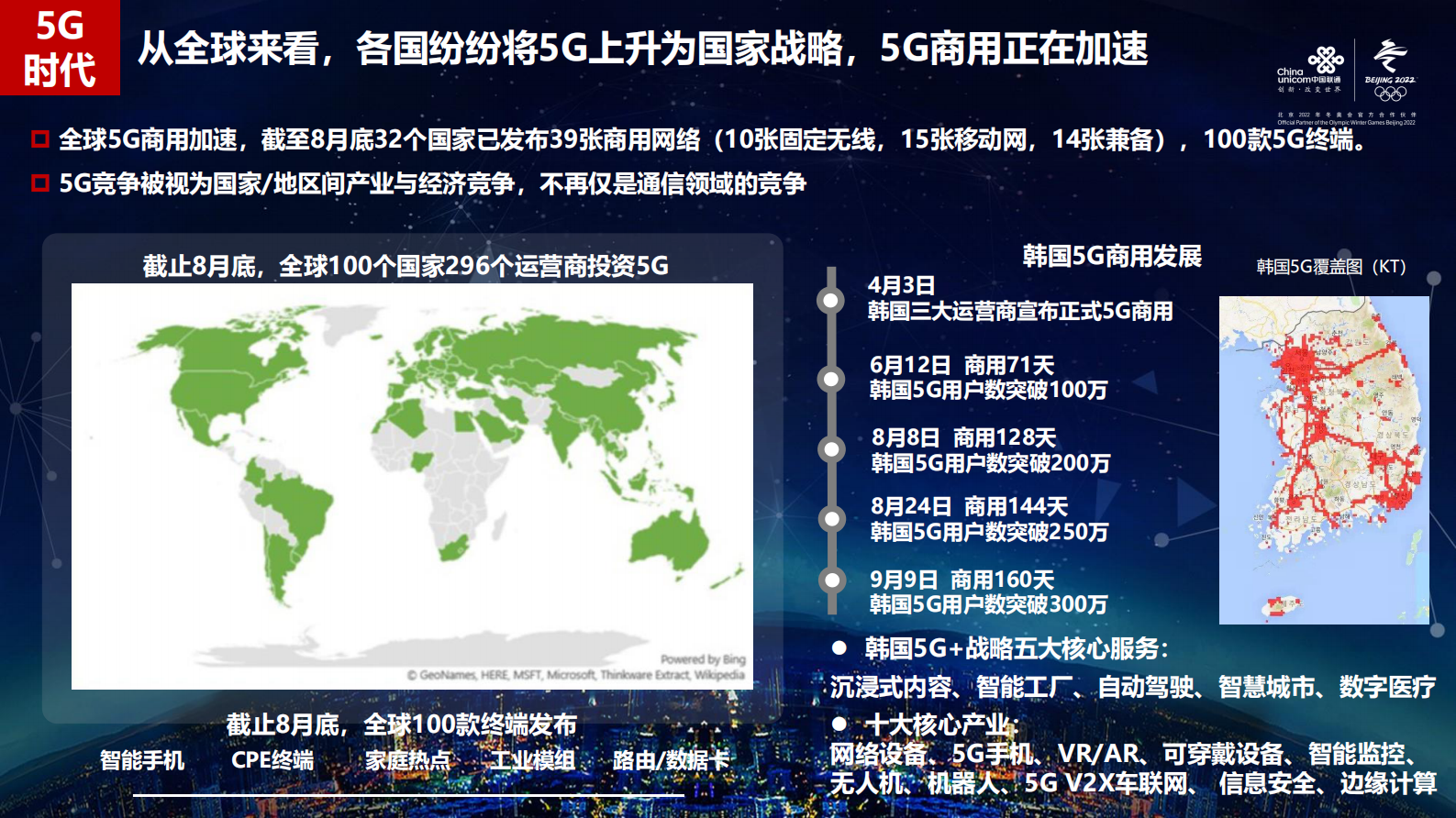Click the text "8月8日 商用128天"
This screenshot has height=818, width=1456.
[963, 437]
